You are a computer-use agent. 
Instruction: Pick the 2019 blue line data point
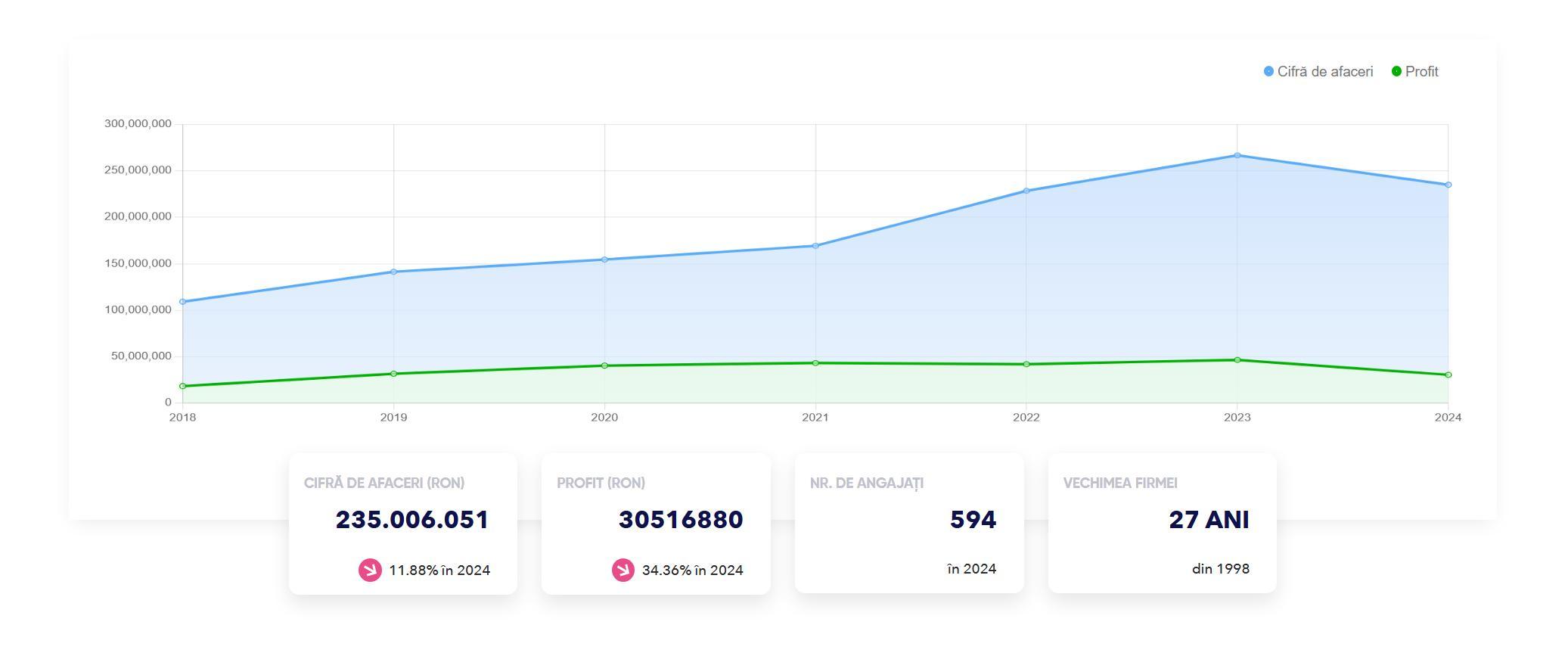point(393,272)
